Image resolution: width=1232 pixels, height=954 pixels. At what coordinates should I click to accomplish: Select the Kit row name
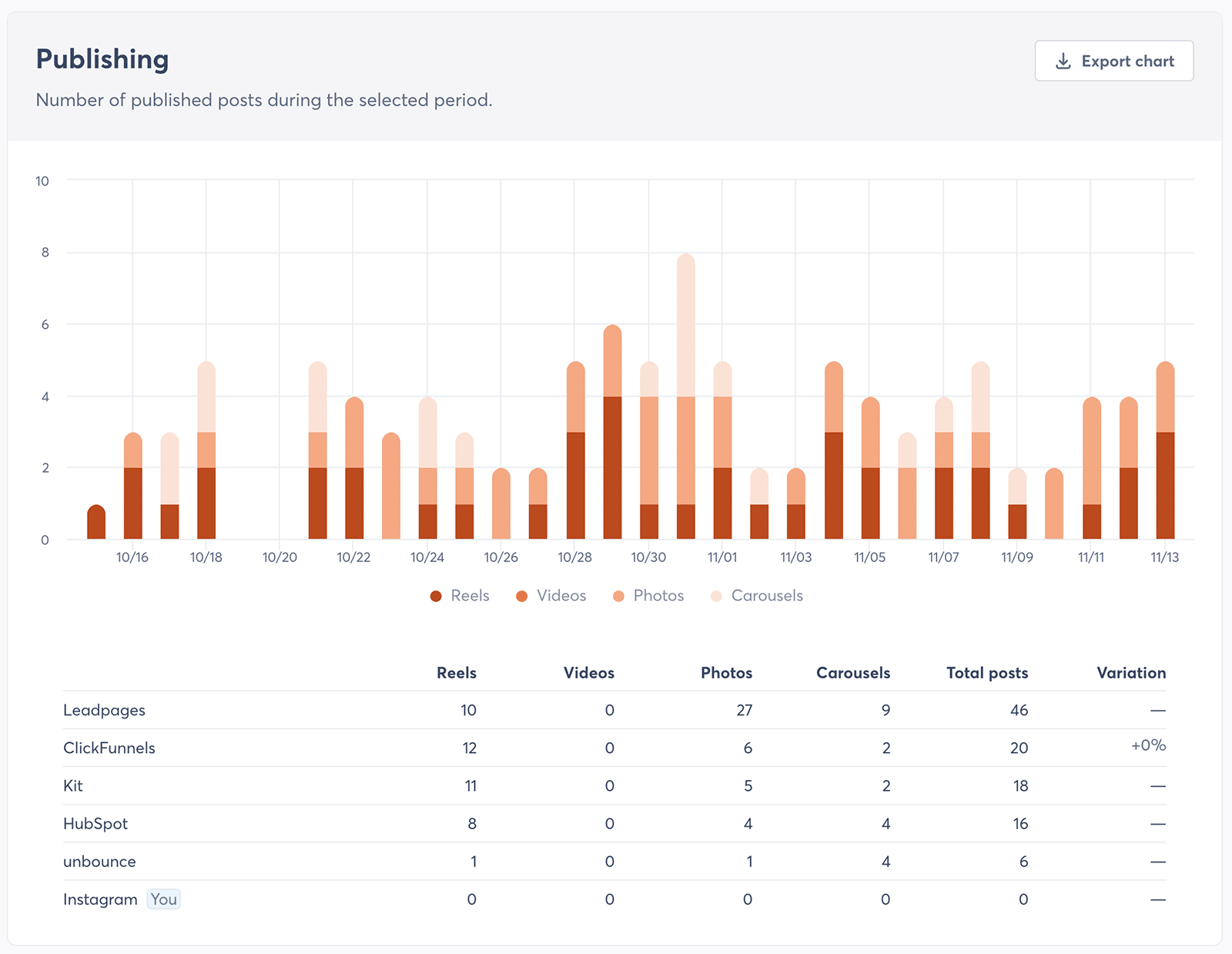point(73,786)
